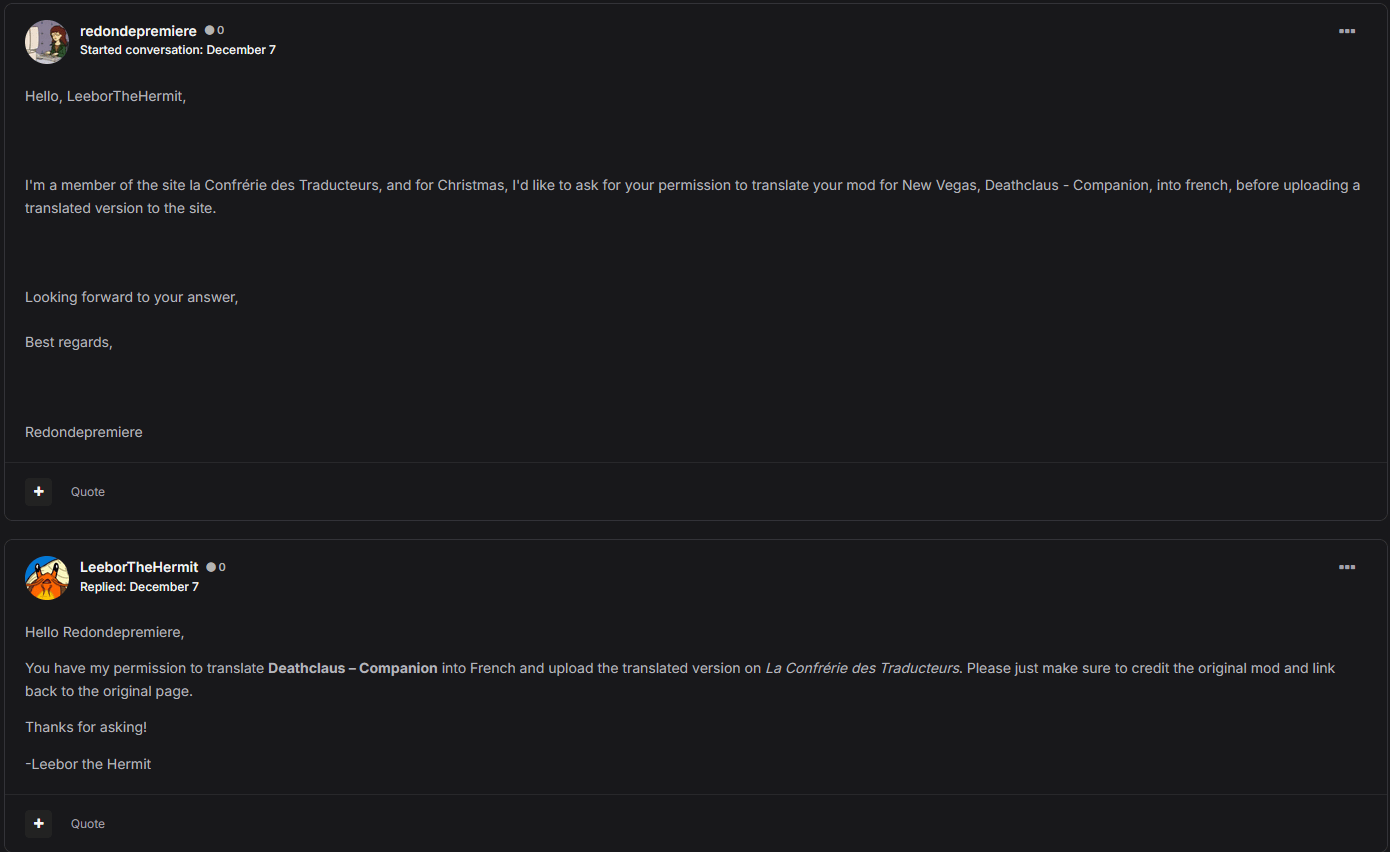This screenshot has width=1390, height=852.
Task: Open LeeborTheHermit username profile link
Action: pos(139,567)
